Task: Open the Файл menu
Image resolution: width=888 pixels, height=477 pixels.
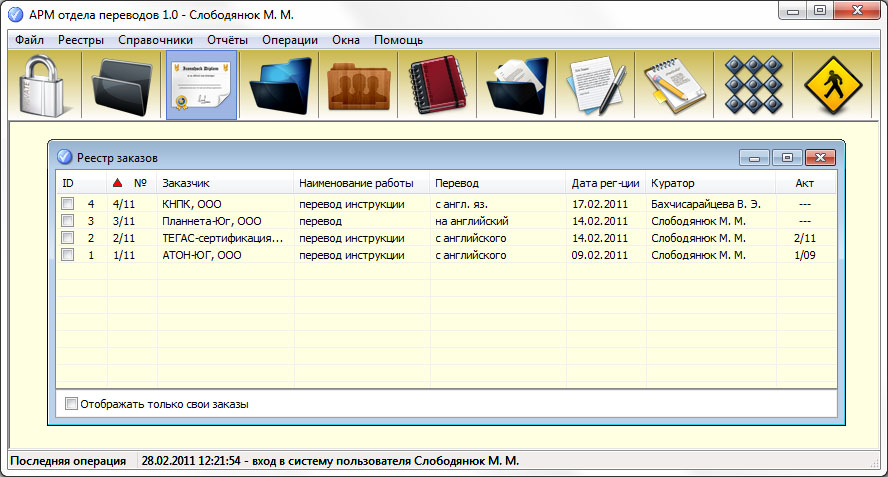Action: point(29,40)
